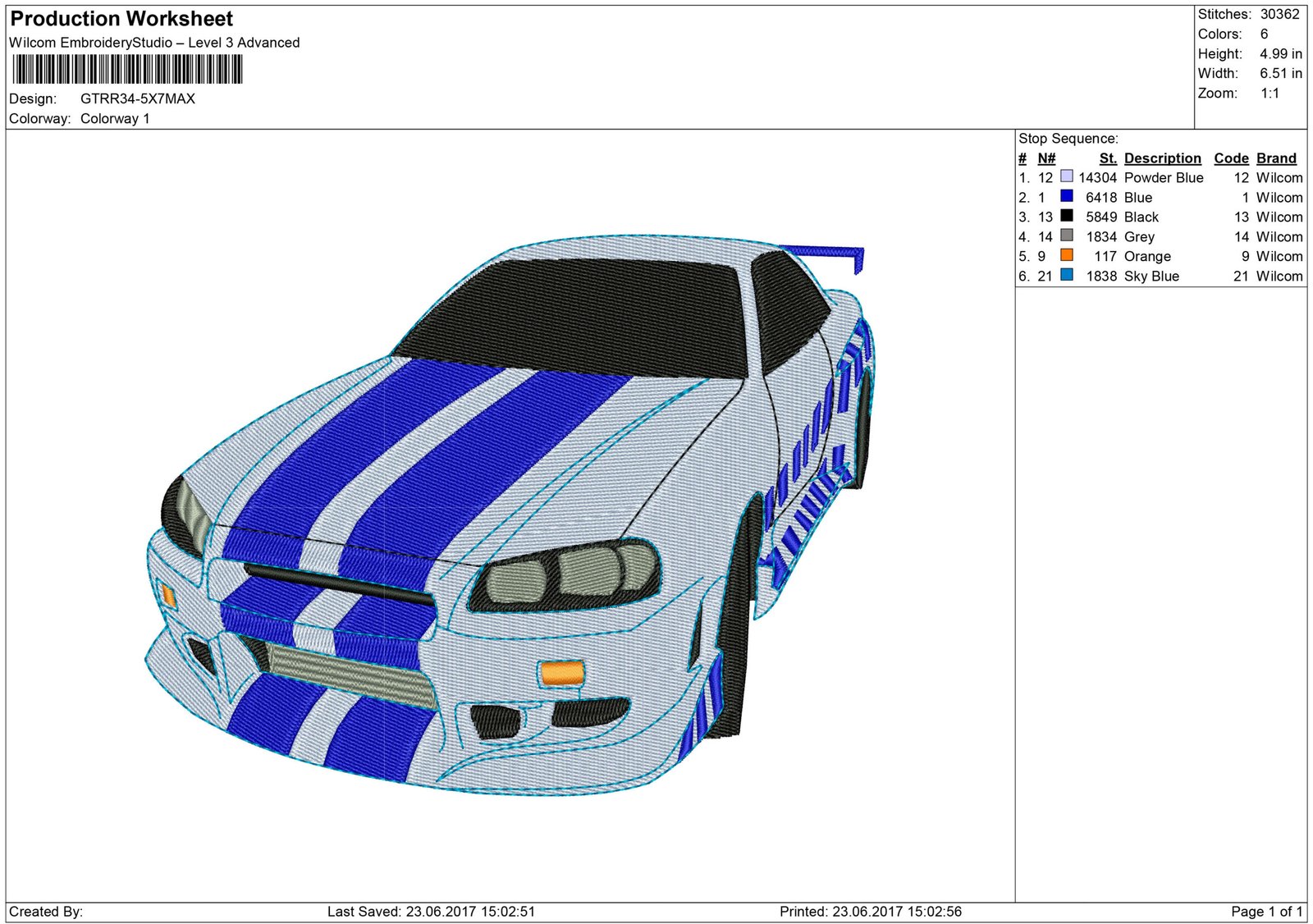Click the 'Page 1 of 1' indicator

[1266, 911]
